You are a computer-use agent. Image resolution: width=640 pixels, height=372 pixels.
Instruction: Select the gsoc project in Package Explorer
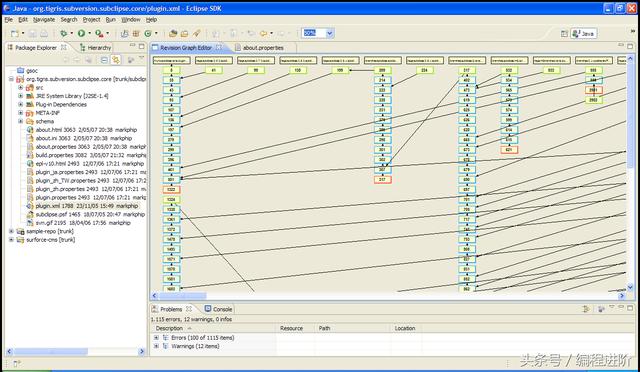pos(27,71)
